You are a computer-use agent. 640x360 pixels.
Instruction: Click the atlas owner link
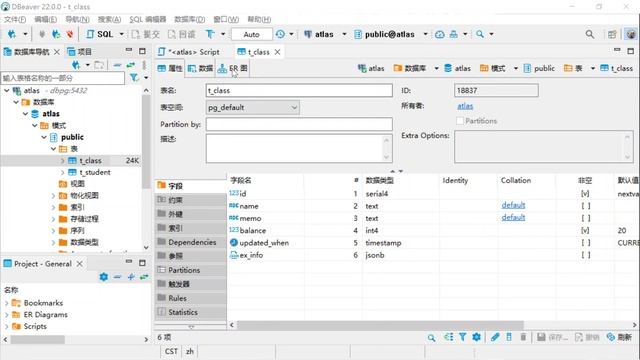[465, 106]
